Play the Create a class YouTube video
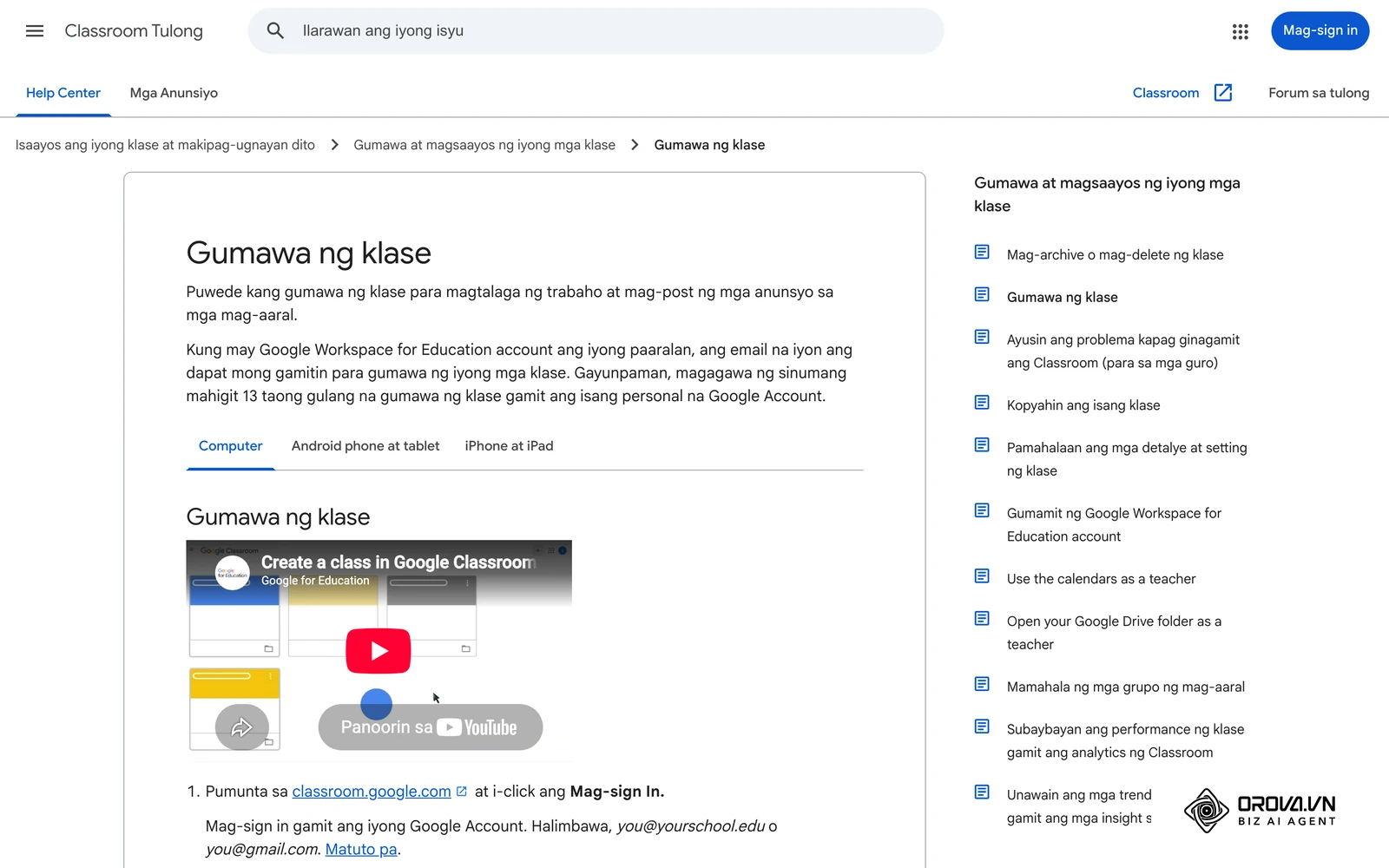Viewport: 1389px width, 868px height. [x=379, y=651]
